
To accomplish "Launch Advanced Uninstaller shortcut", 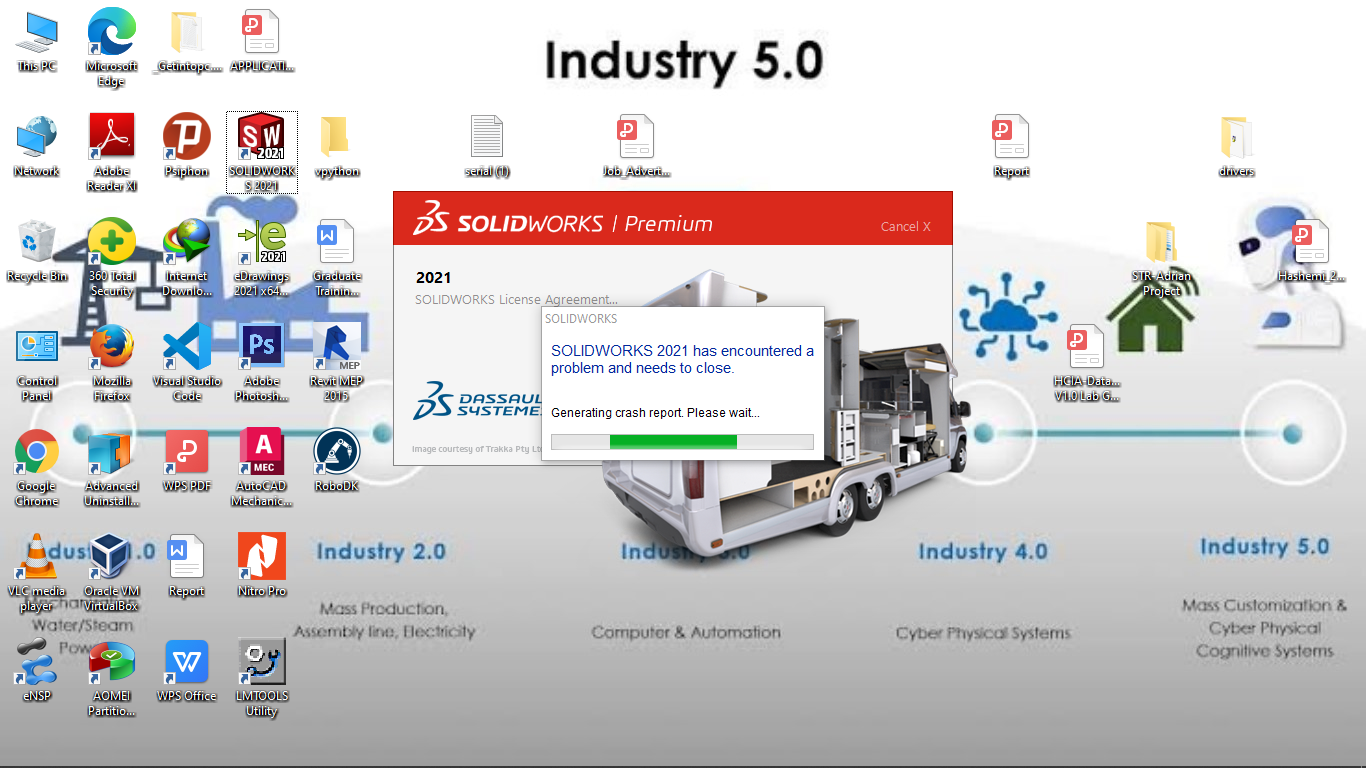I will pos(111,467).
